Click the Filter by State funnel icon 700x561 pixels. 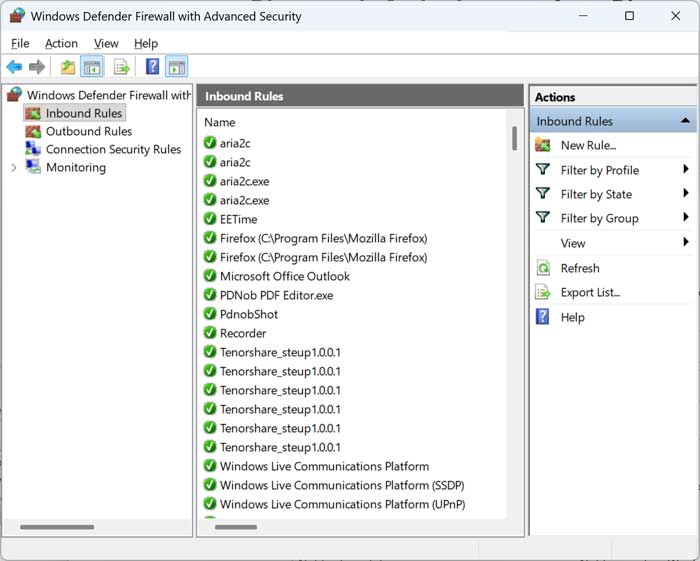click(543, 193)
